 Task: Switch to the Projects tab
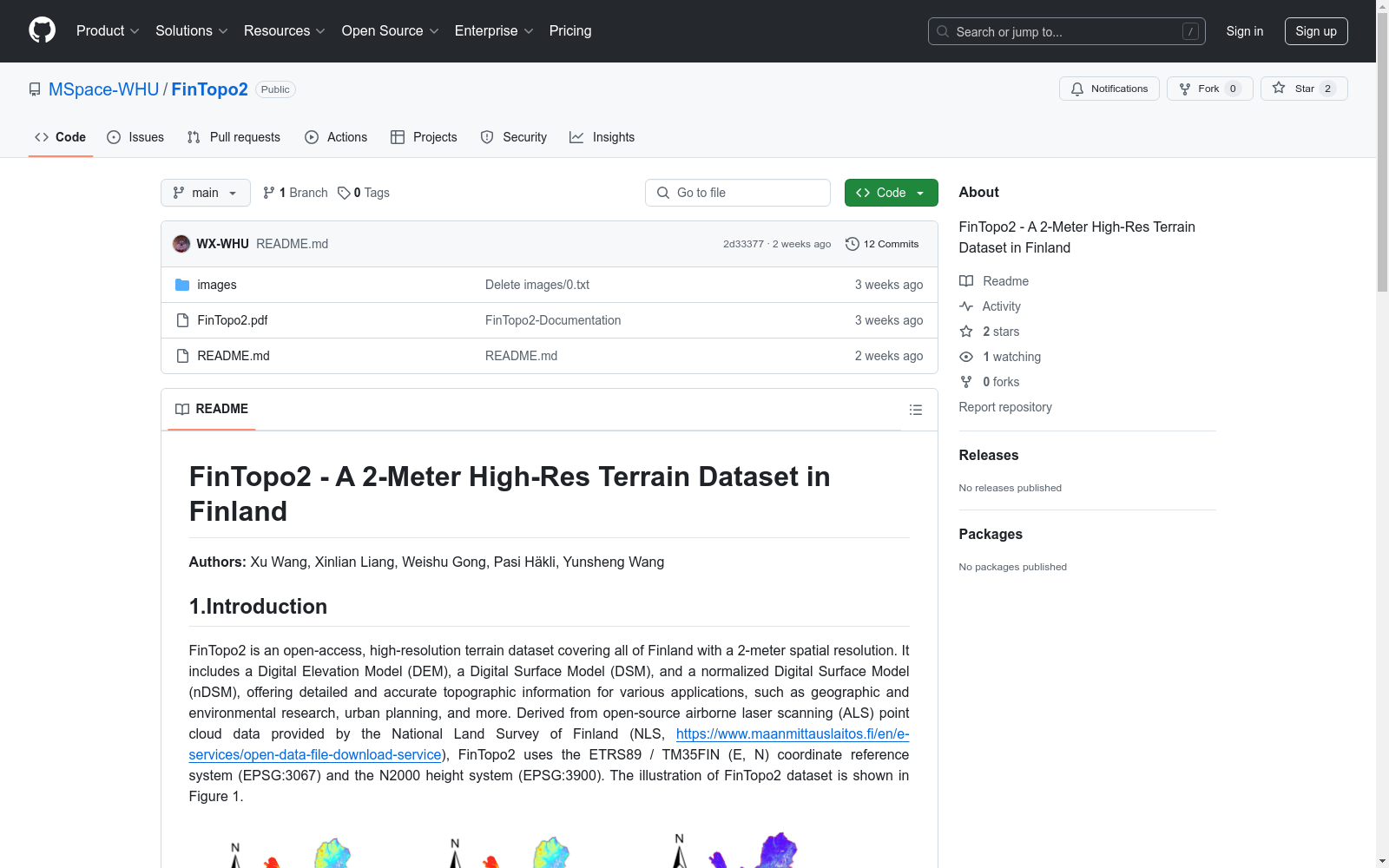[x=424, y=137]
